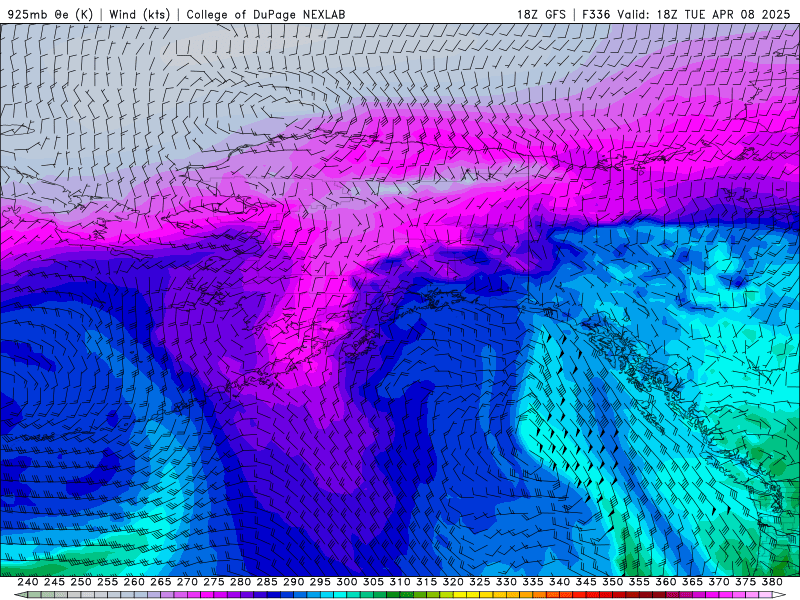Select the 280 value on the color scale

coord(240,582)
